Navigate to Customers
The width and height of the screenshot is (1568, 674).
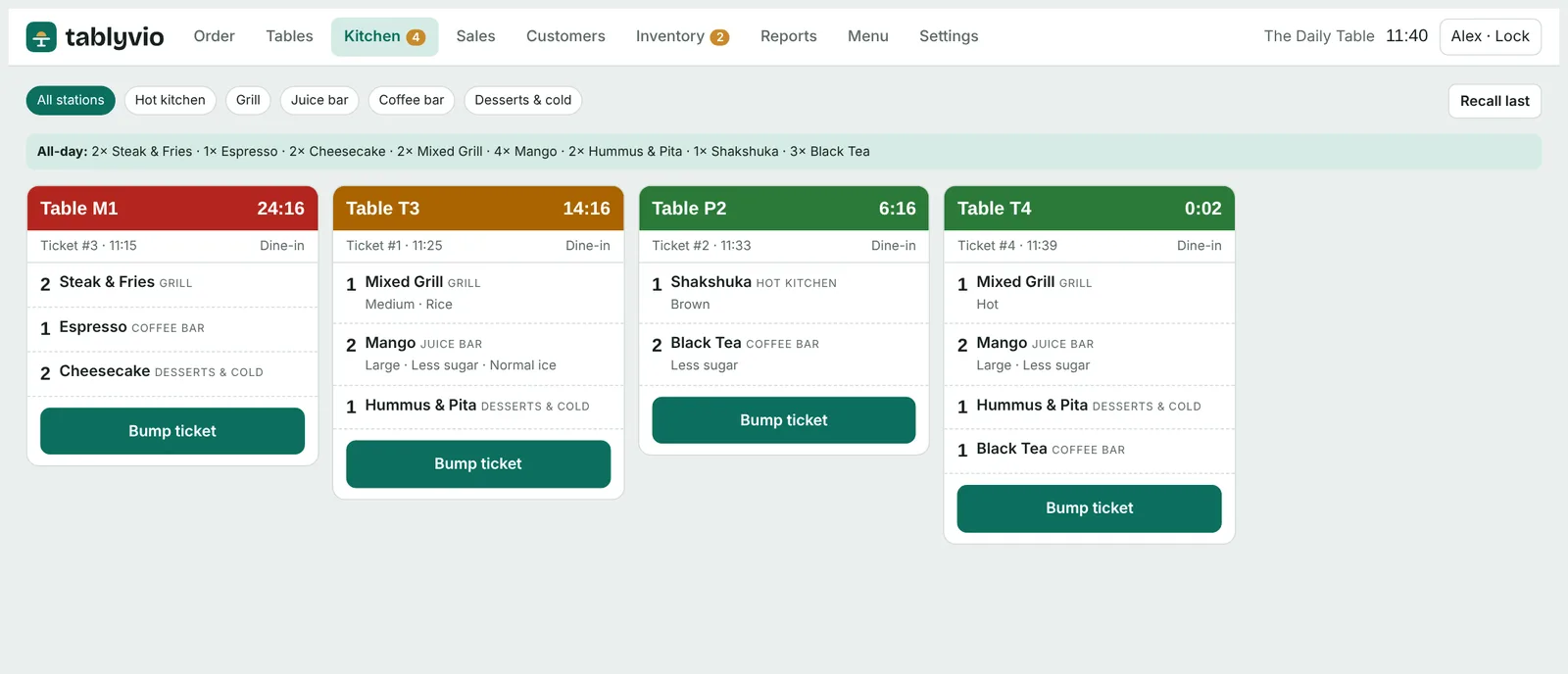tap(565, 36)
